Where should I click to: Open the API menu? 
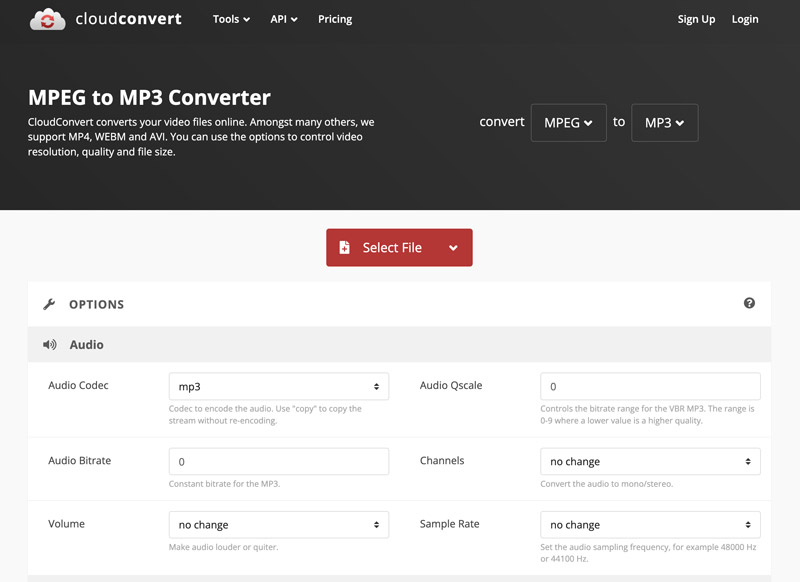(x=282, y=18)
